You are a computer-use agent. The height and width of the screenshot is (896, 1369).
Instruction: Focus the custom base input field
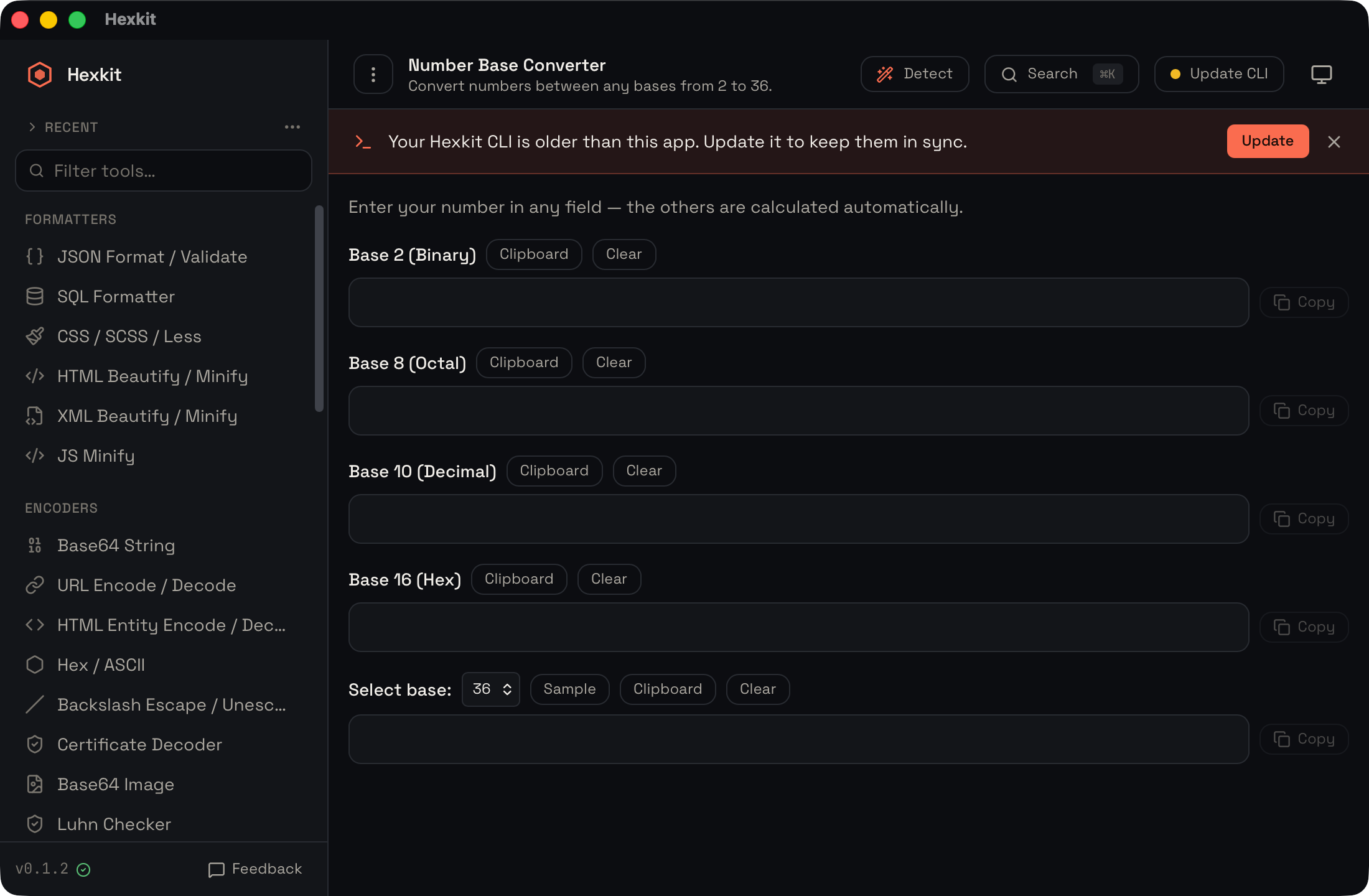coord(799,739)
